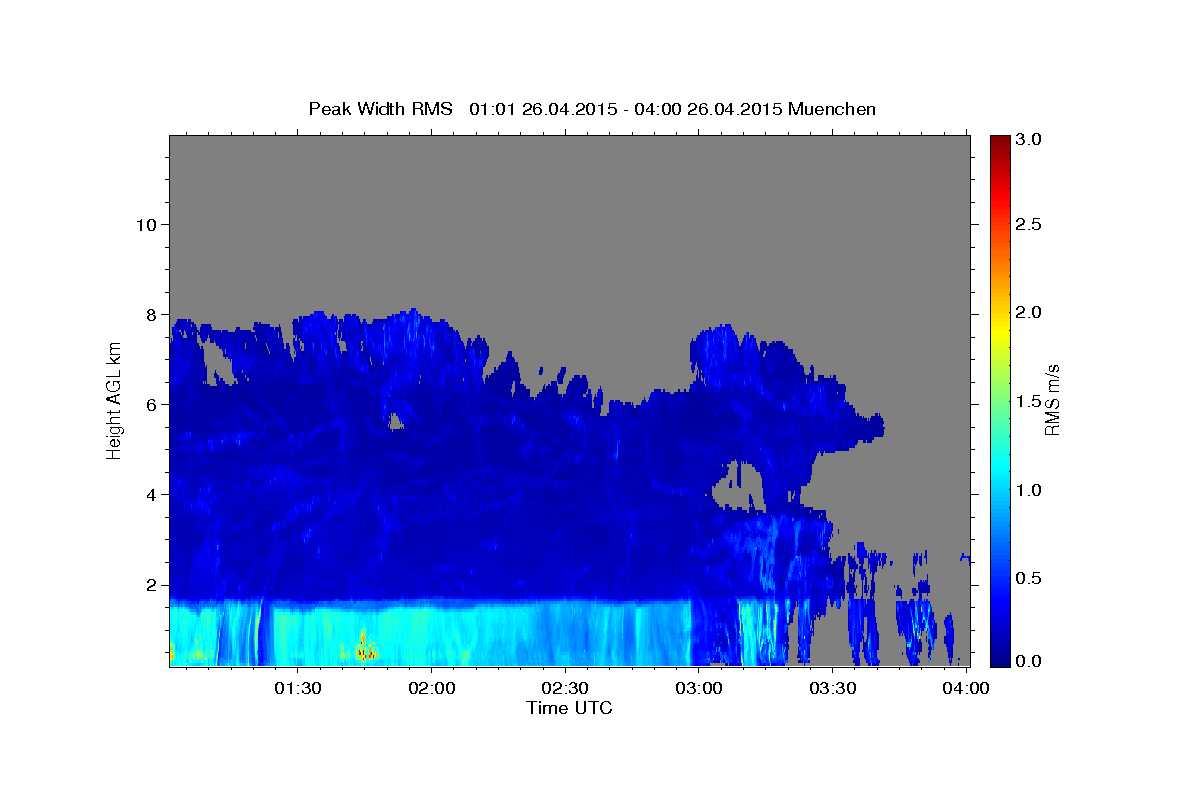This screenshot has height=800, width=1200.
Task: Click the colorbar value 0.5
Action: click(x=1028, y=578)
